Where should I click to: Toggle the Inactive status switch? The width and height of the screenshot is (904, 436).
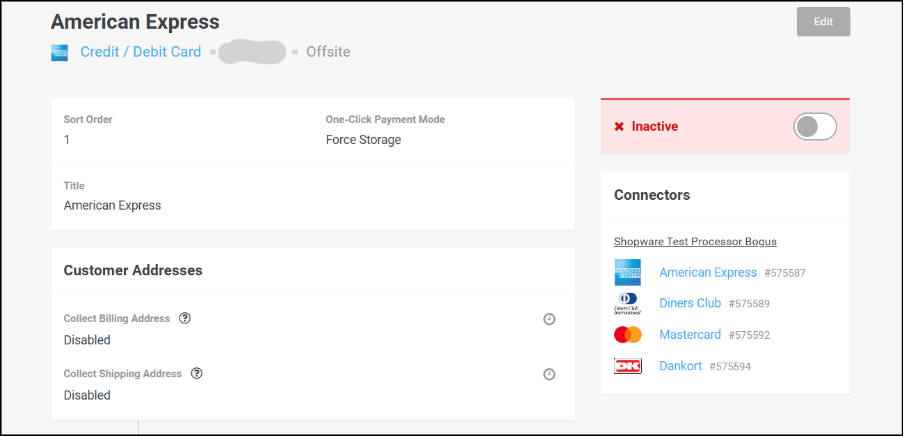click(x=815, y=126)
